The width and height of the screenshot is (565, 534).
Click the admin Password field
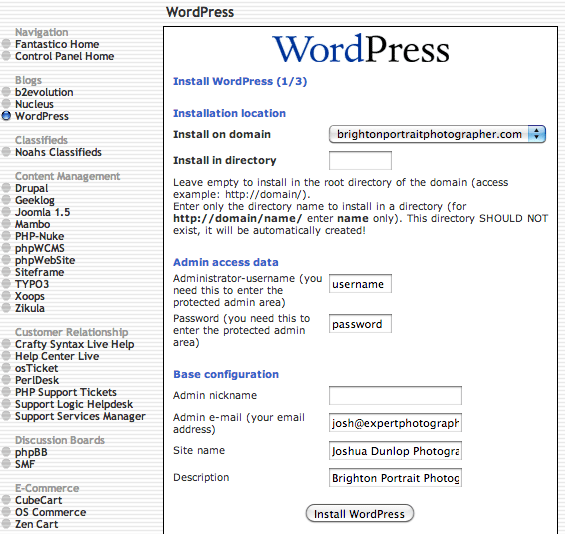coord(360,324)
